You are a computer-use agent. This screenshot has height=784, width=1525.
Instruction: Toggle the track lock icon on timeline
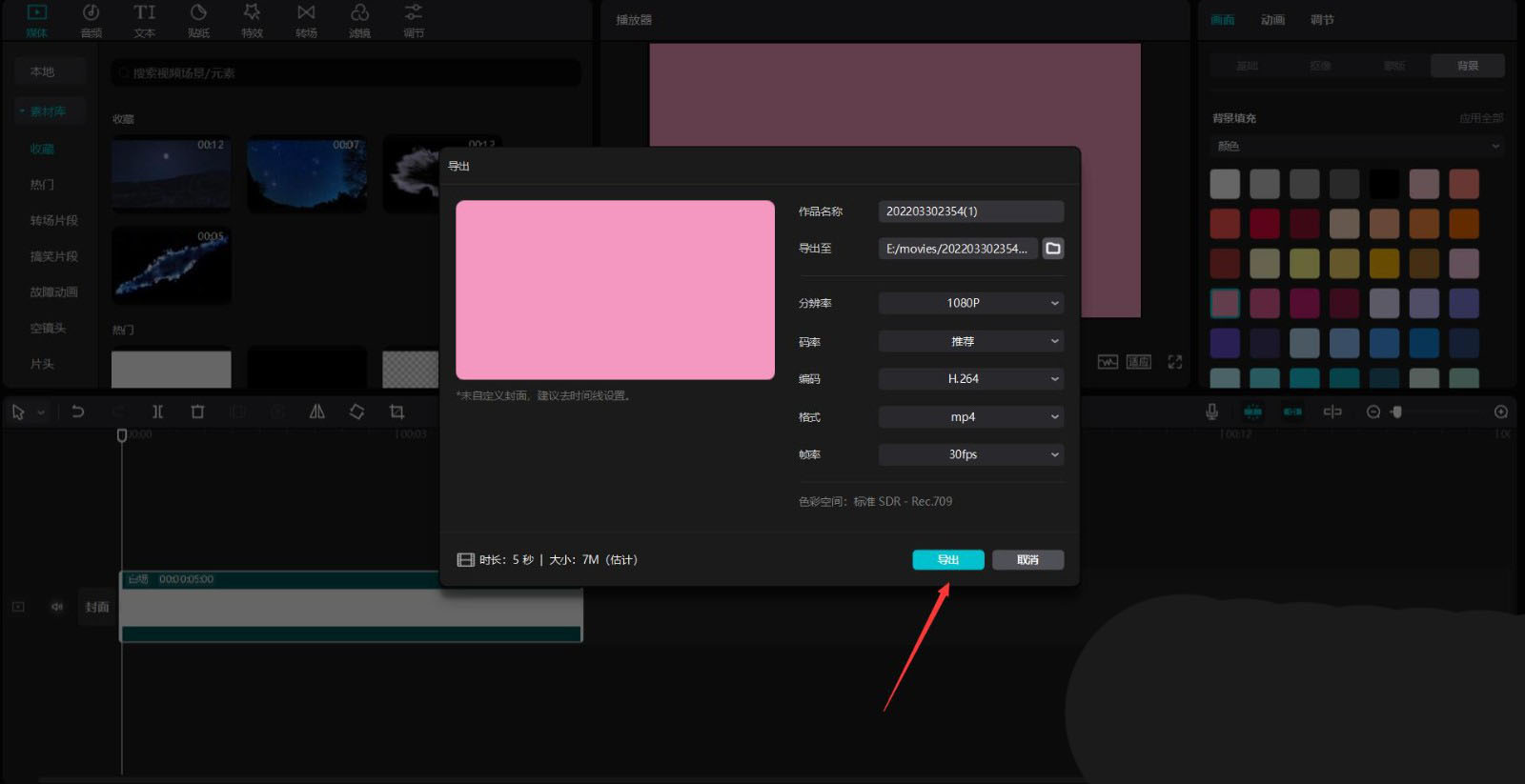point(18,607)
